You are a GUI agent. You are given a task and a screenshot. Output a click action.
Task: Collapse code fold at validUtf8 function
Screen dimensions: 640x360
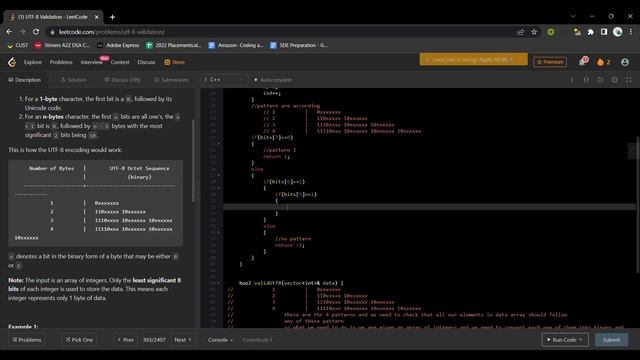(218, 283)
